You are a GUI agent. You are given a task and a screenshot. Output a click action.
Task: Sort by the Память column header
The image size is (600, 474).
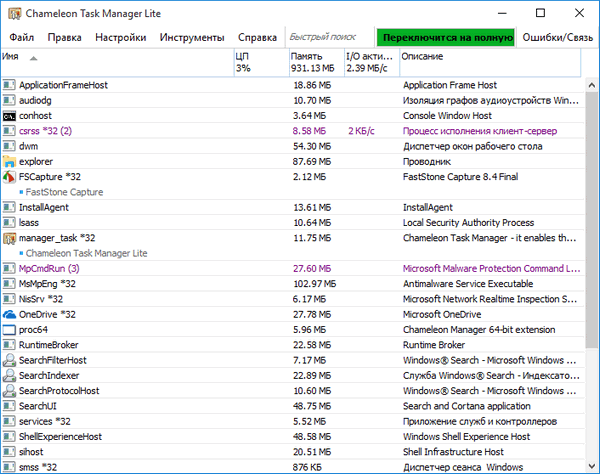click(317, 62)
